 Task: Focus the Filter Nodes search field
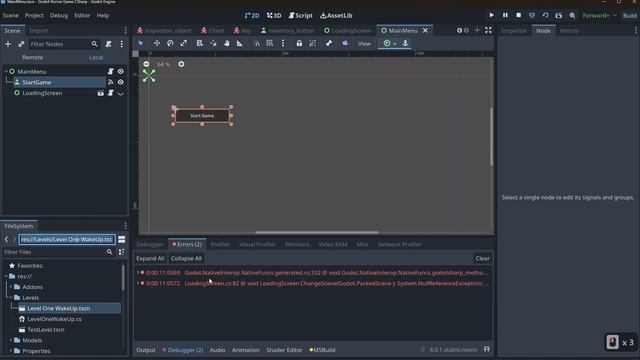point(64,44)
